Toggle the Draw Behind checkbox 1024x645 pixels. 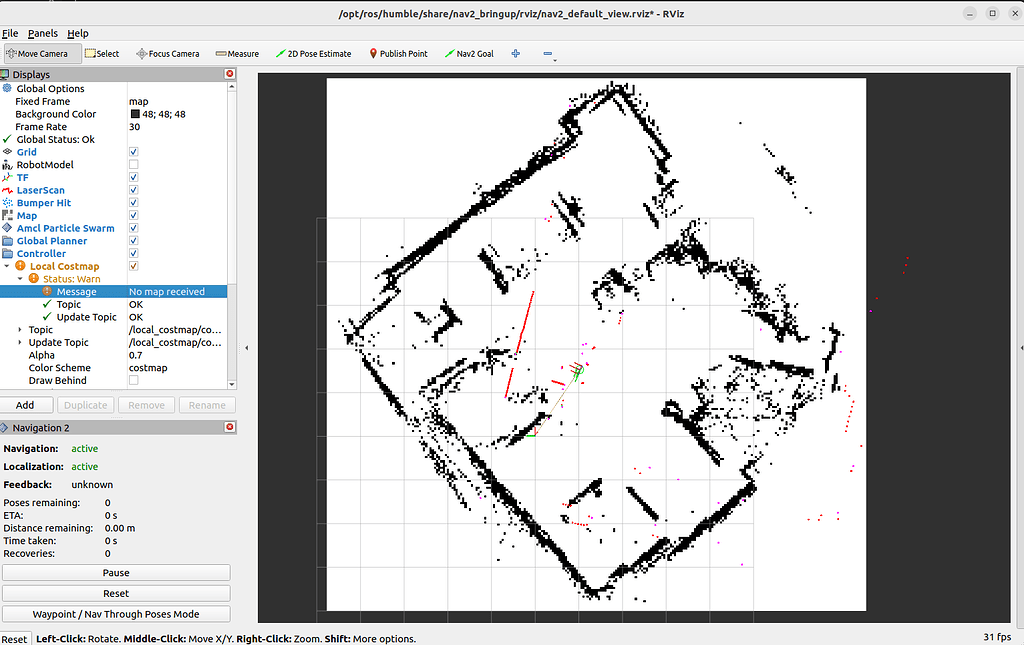(x=134, y=381)
